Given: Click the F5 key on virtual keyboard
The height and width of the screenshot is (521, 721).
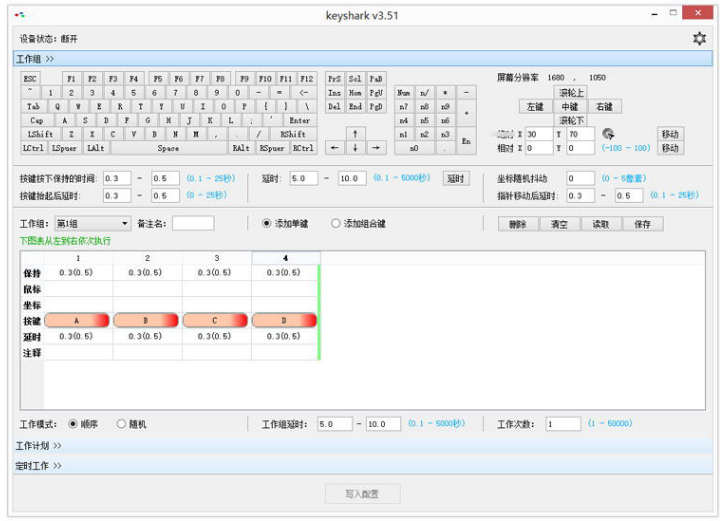Looking at the screenshot, I should pos(158,79).
